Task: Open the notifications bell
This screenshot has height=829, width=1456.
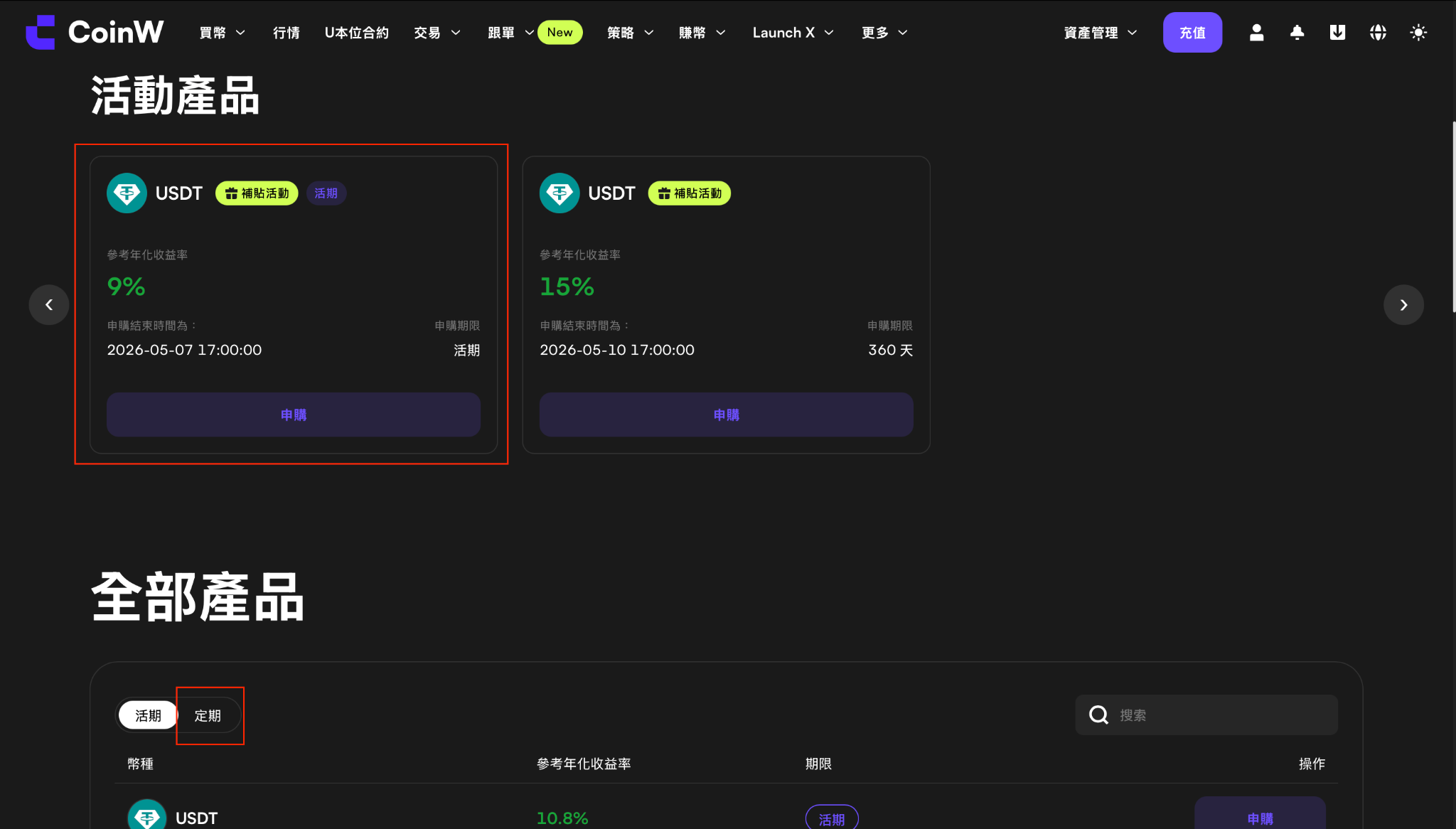Action: tap(1297, 33)
